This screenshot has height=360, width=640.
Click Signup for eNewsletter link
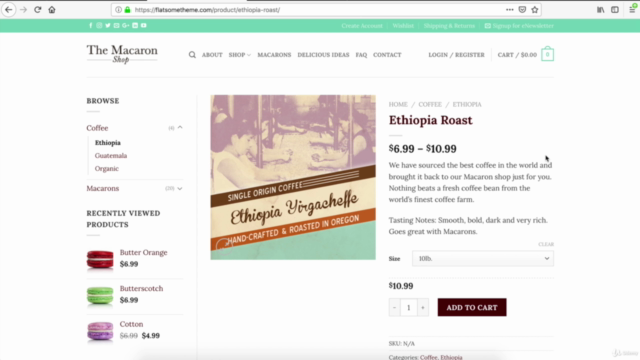[519, 26]
